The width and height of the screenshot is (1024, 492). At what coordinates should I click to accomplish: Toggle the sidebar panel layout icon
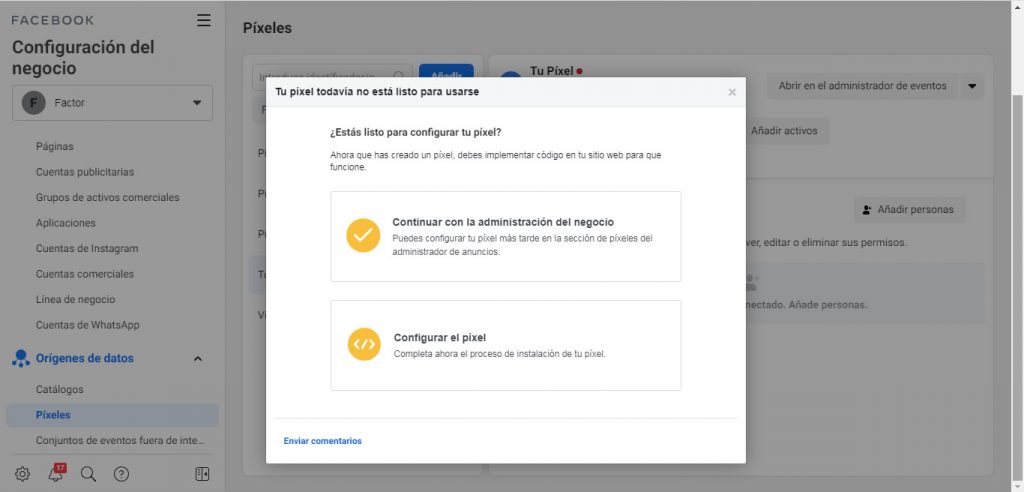click(x=202, y=474)
